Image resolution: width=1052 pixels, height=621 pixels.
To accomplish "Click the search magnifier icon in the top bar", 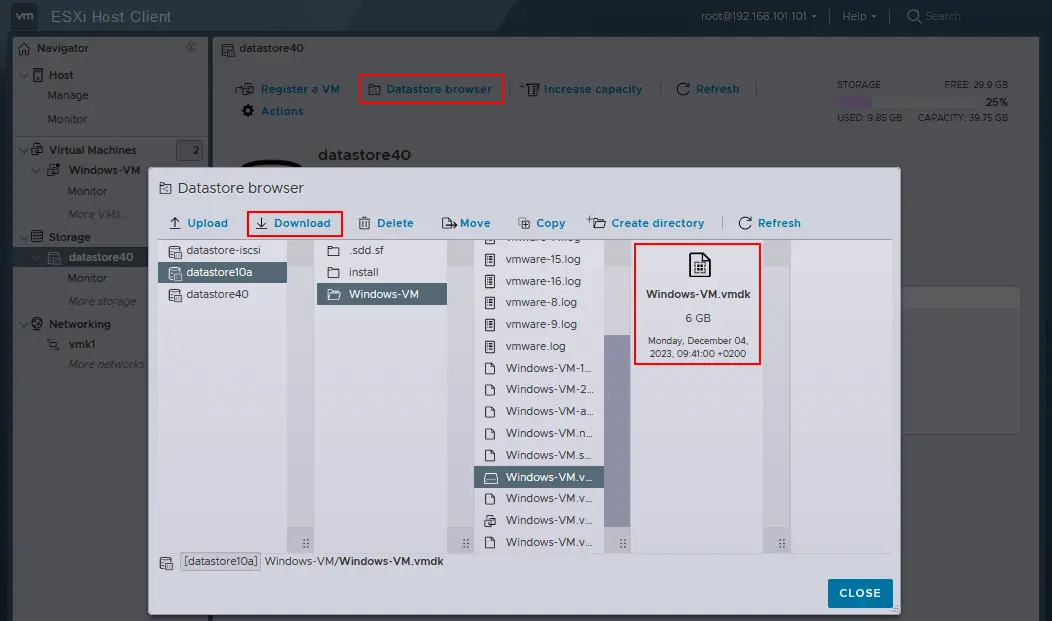I will click(914, 16).
